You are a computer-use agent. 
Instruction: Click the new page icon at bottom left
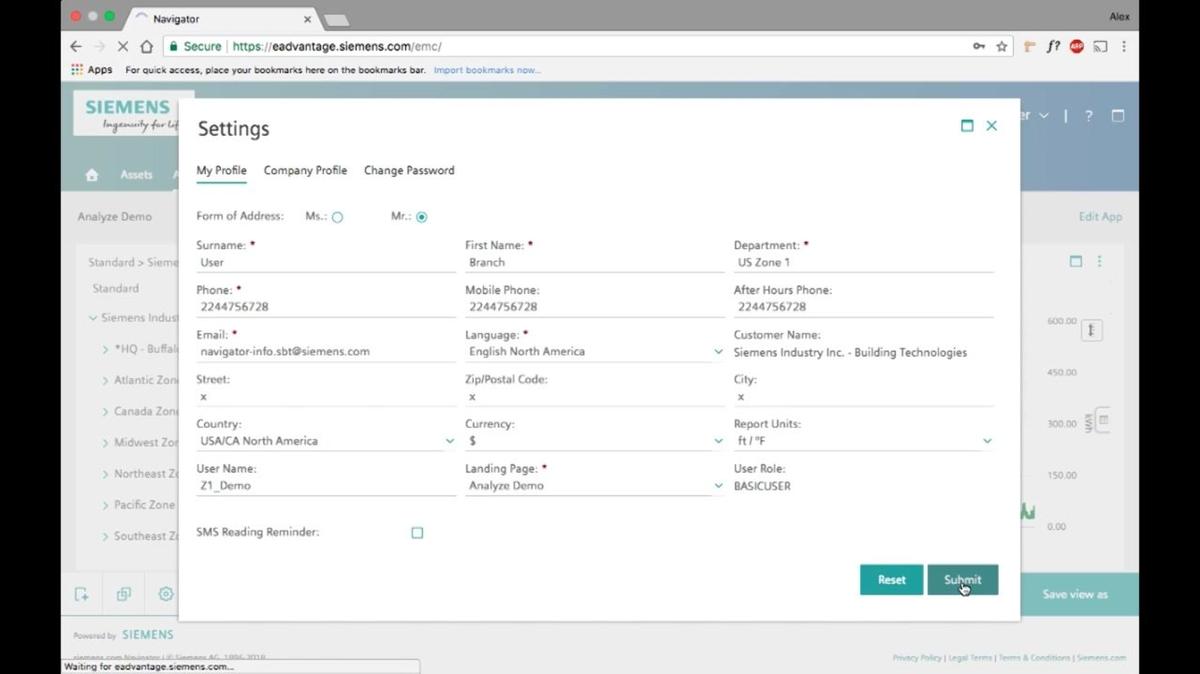(82, 594)
